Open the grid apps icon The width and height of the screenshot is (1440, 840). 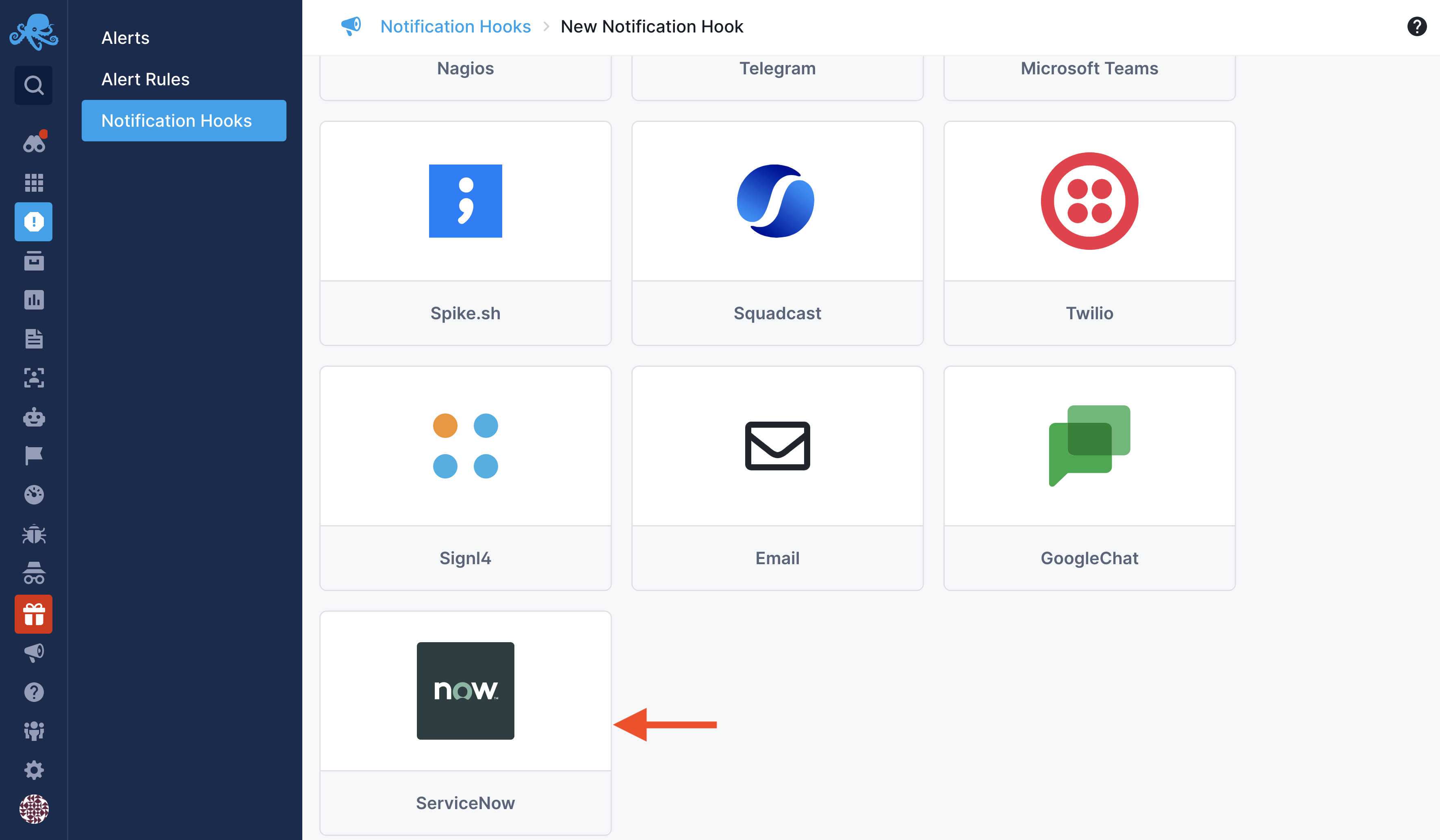(x=34, y=182)
